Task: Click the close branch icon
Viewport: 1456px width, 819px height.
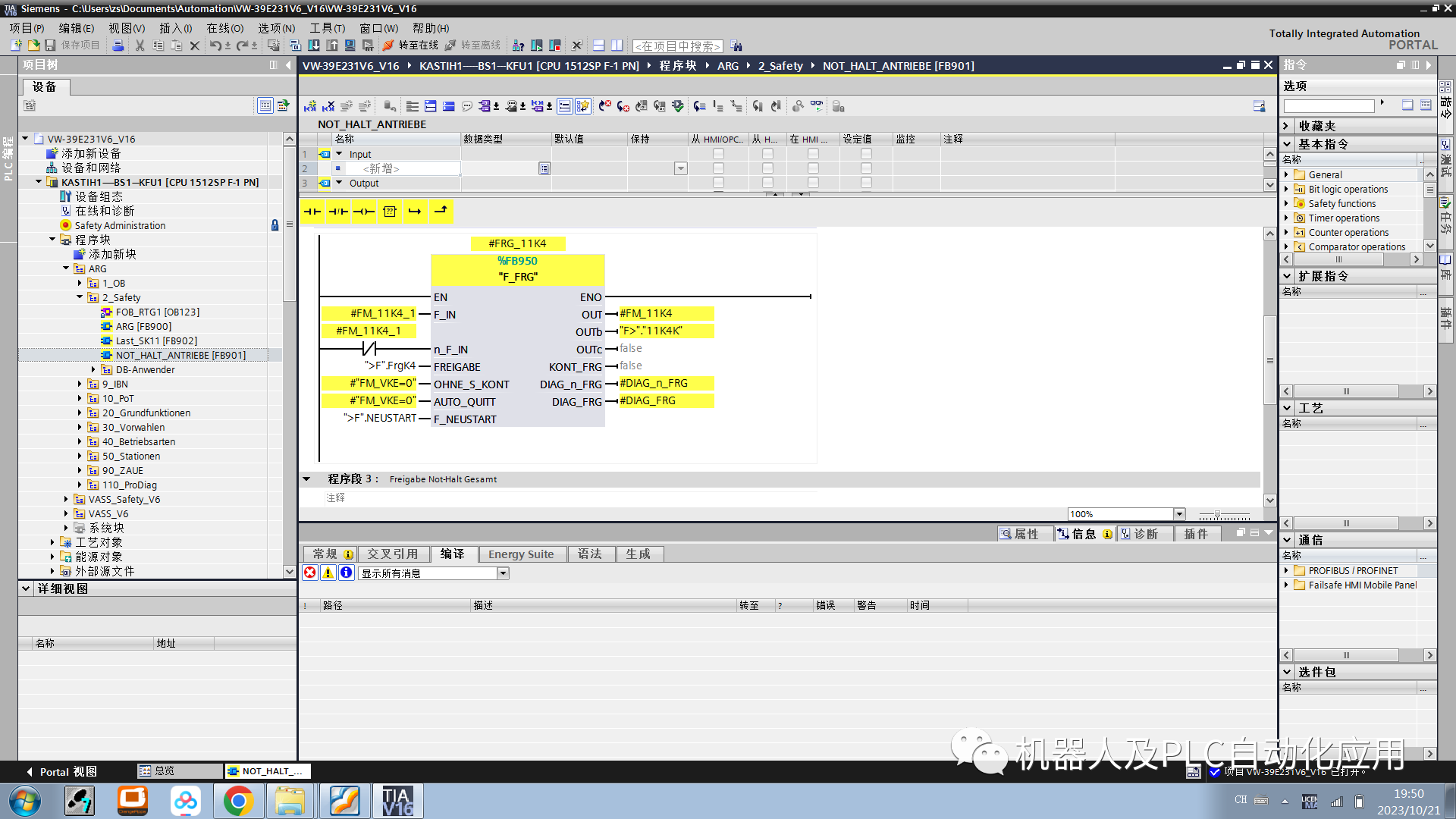Action: click(441, 212)
